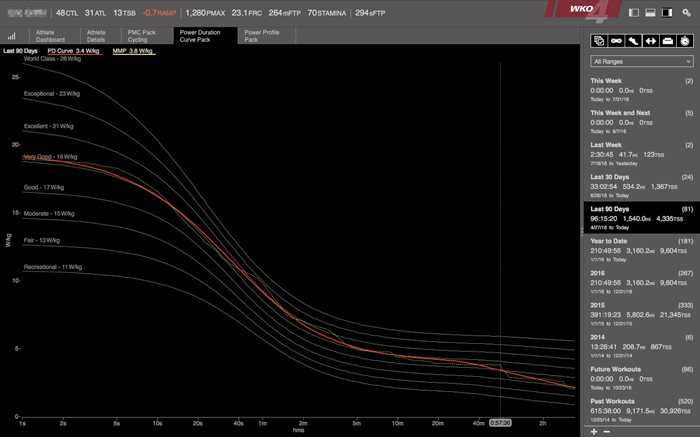Viewport: 700px width, 437px height.
Task: Click the -0.7 RAMP metric
Action: tap(159, 13)
